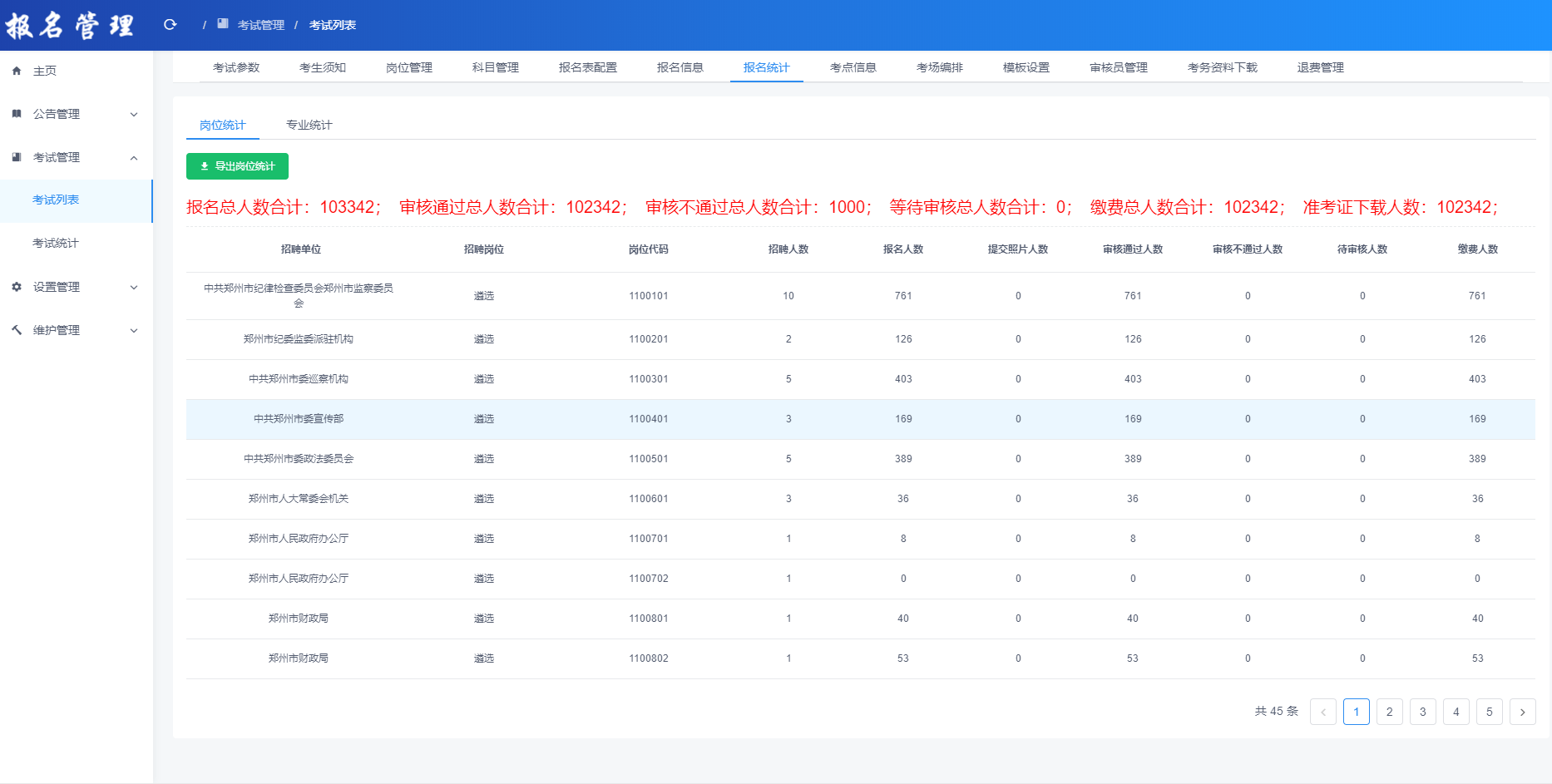Click the 导出岗位统计 export button

(x=237, y=166)
